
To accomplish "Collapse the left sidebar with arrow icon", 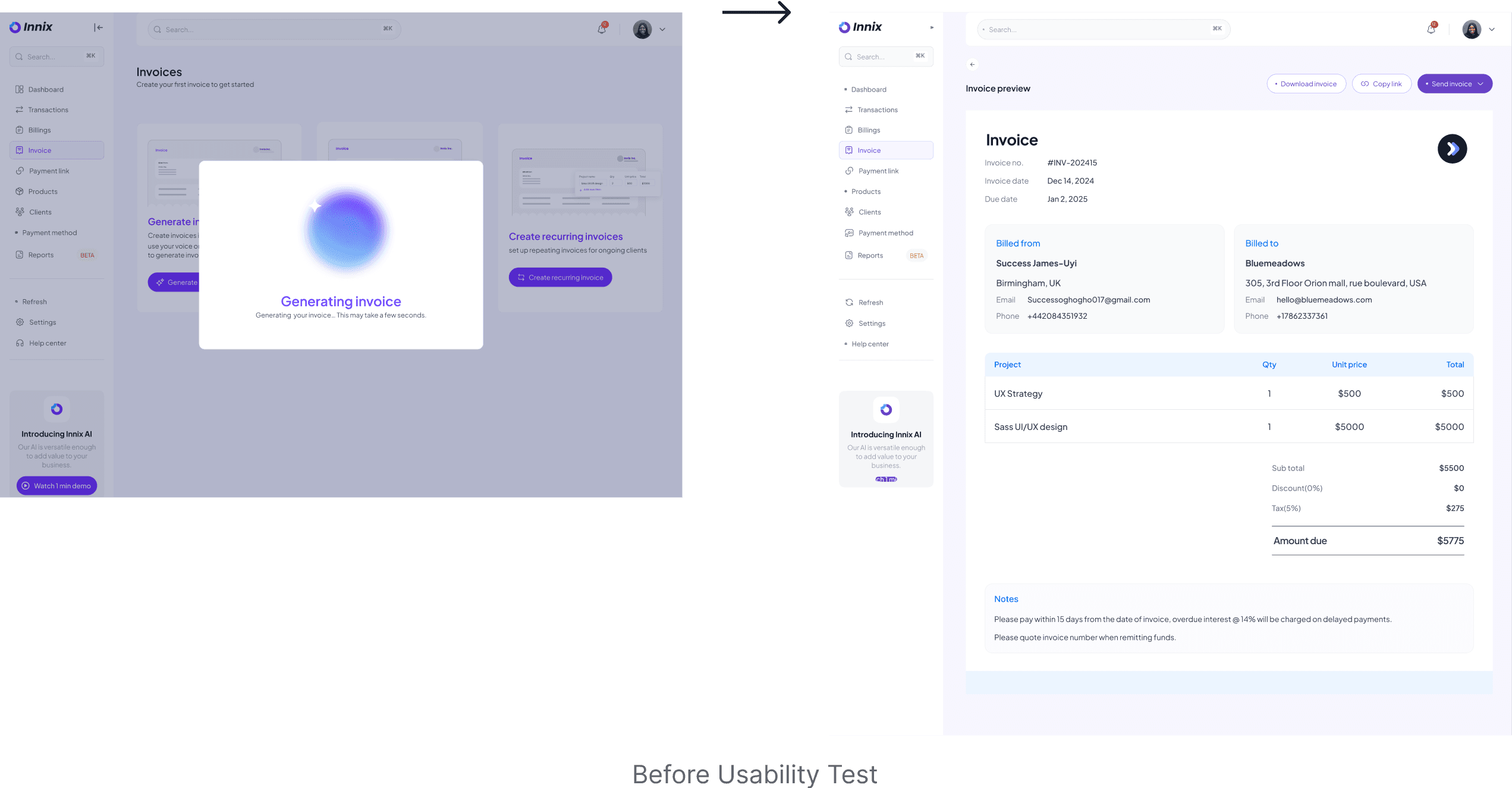I will pyautogui.click(x=99, y=27).
